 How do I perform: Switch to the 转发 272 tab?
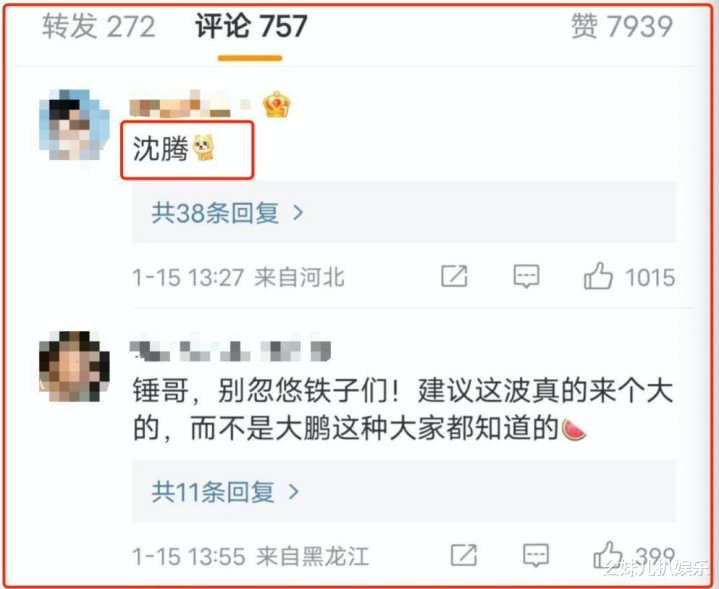pyautogui.click(x=99, y=26)
